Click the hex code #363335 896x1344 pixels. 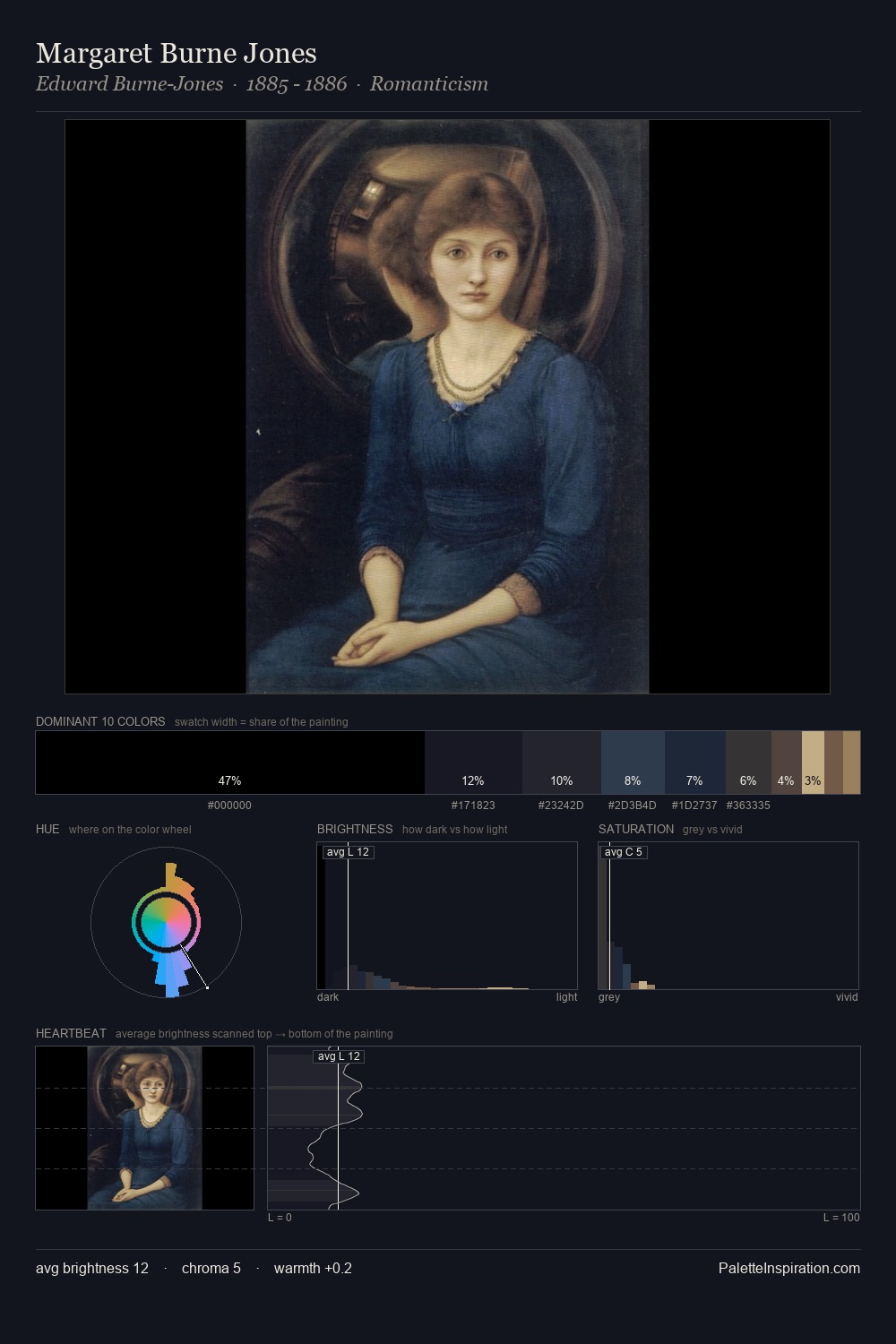(748, 806)
